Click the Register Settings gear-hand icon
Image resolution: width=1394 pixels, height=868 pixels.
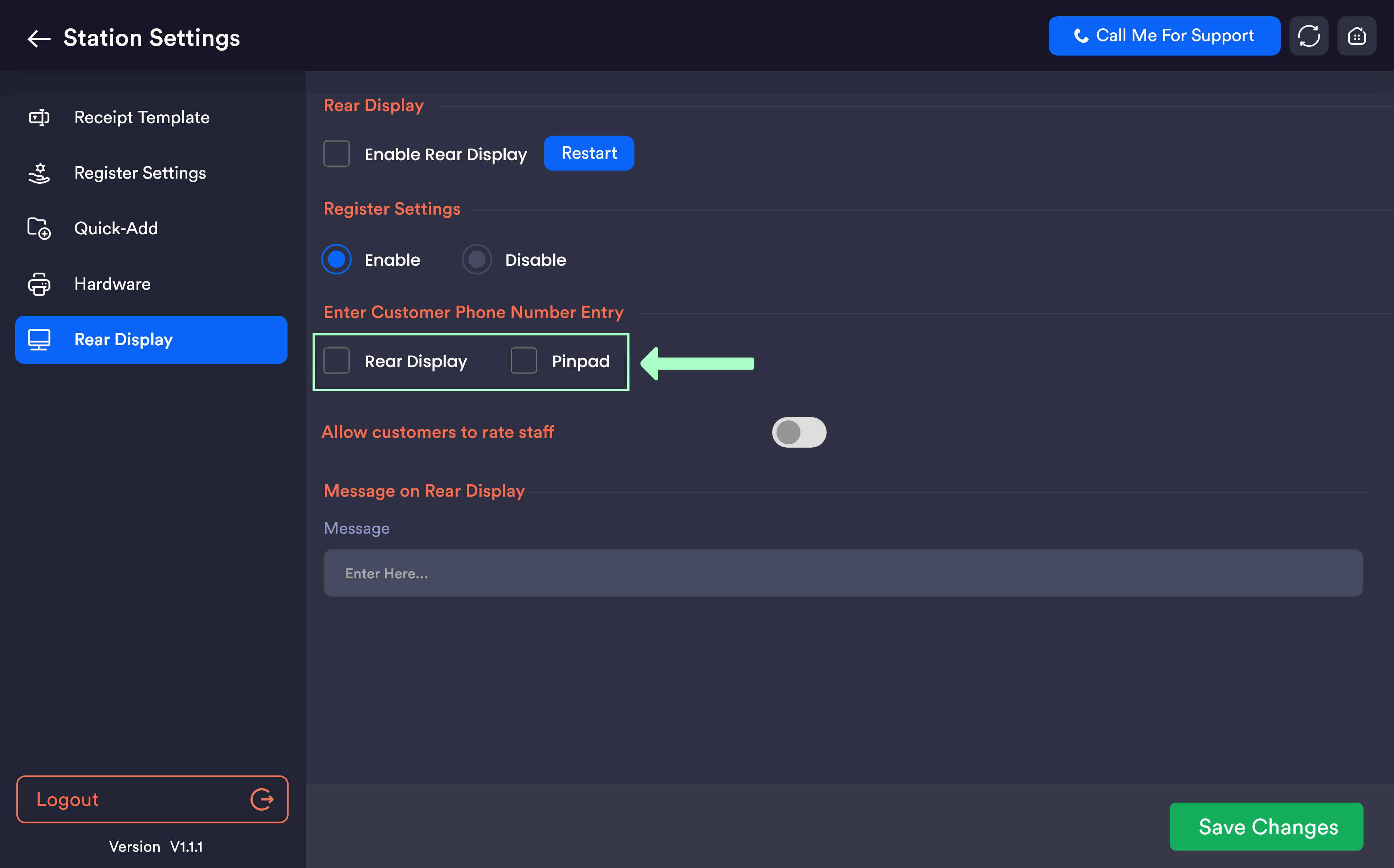pos(39,173)
